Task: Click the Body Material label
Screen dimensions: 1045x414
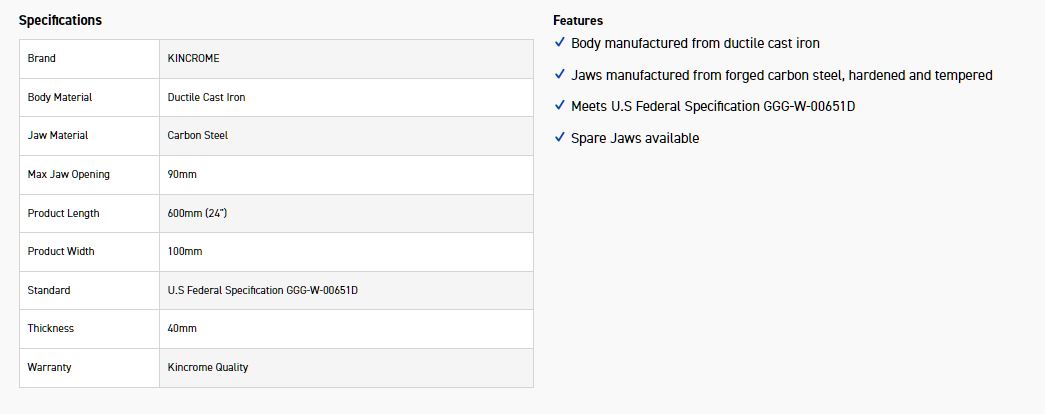Action: [60, 97]
